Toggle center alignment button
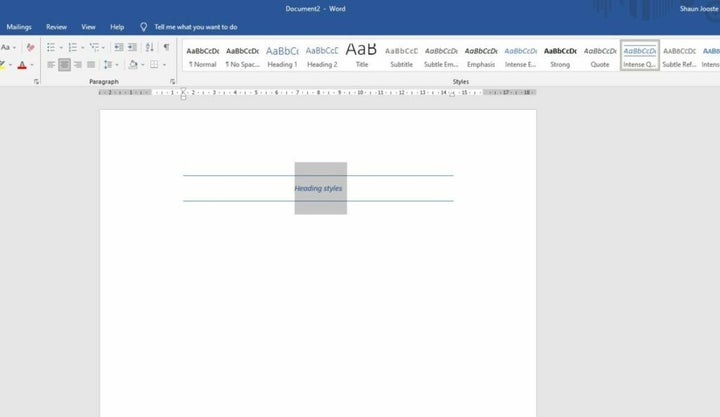Viewport: 720px width, 417px height. coord(64,65)
